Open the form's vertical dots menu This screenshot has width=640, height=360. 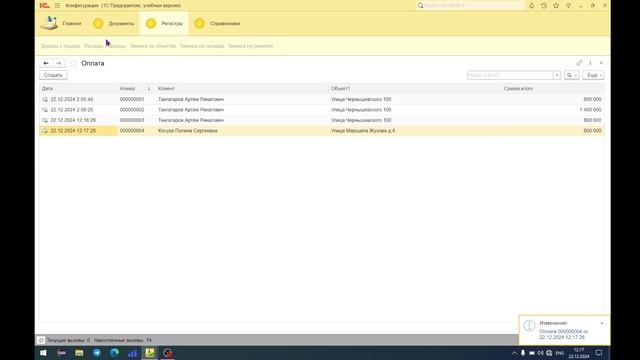tap(590, 63)
